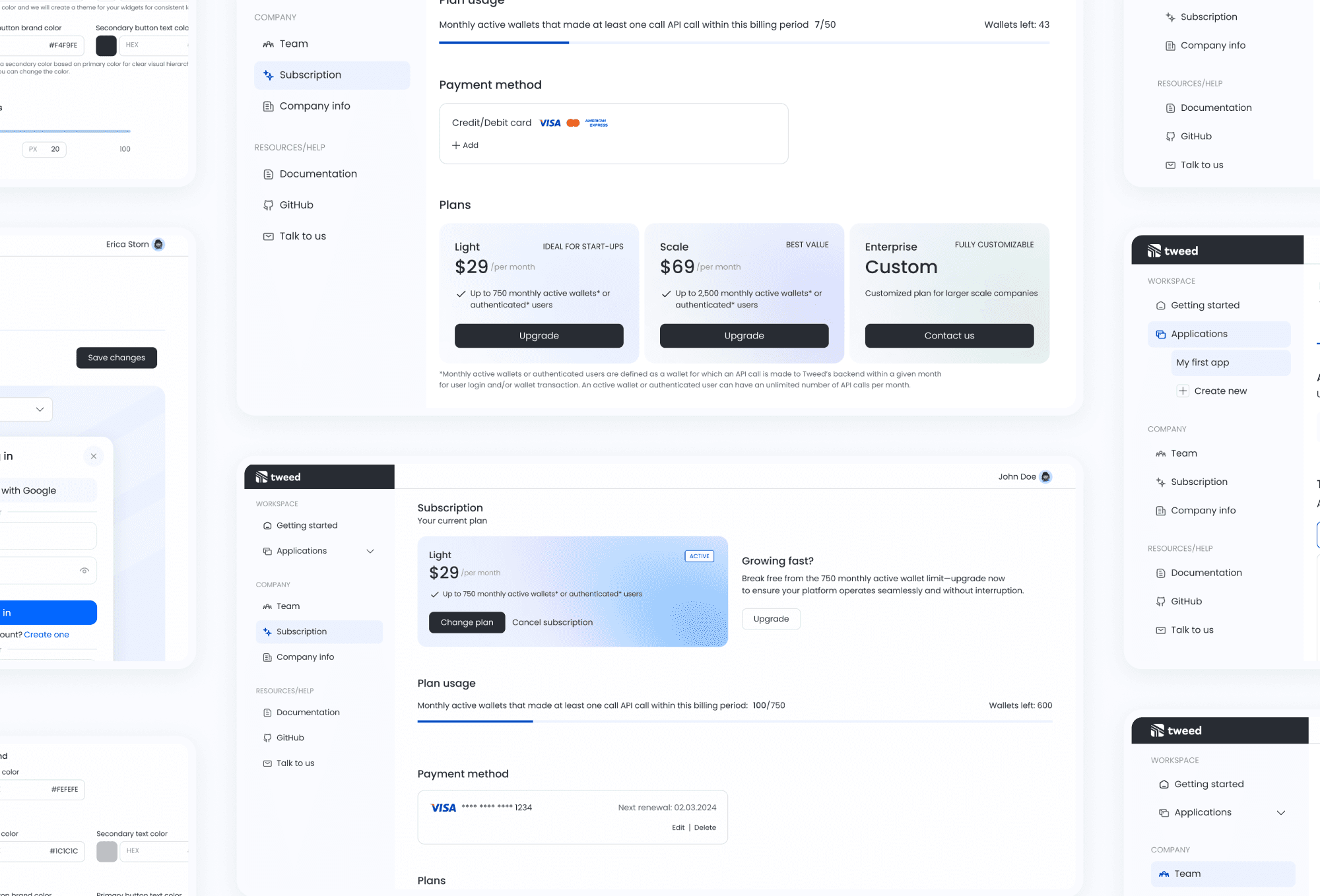The width and height of the screenshot is (1320, 896).
Task: Click the Talk to us envelope icon in the top-center sidebar
Action: click(x=268, y=236)
